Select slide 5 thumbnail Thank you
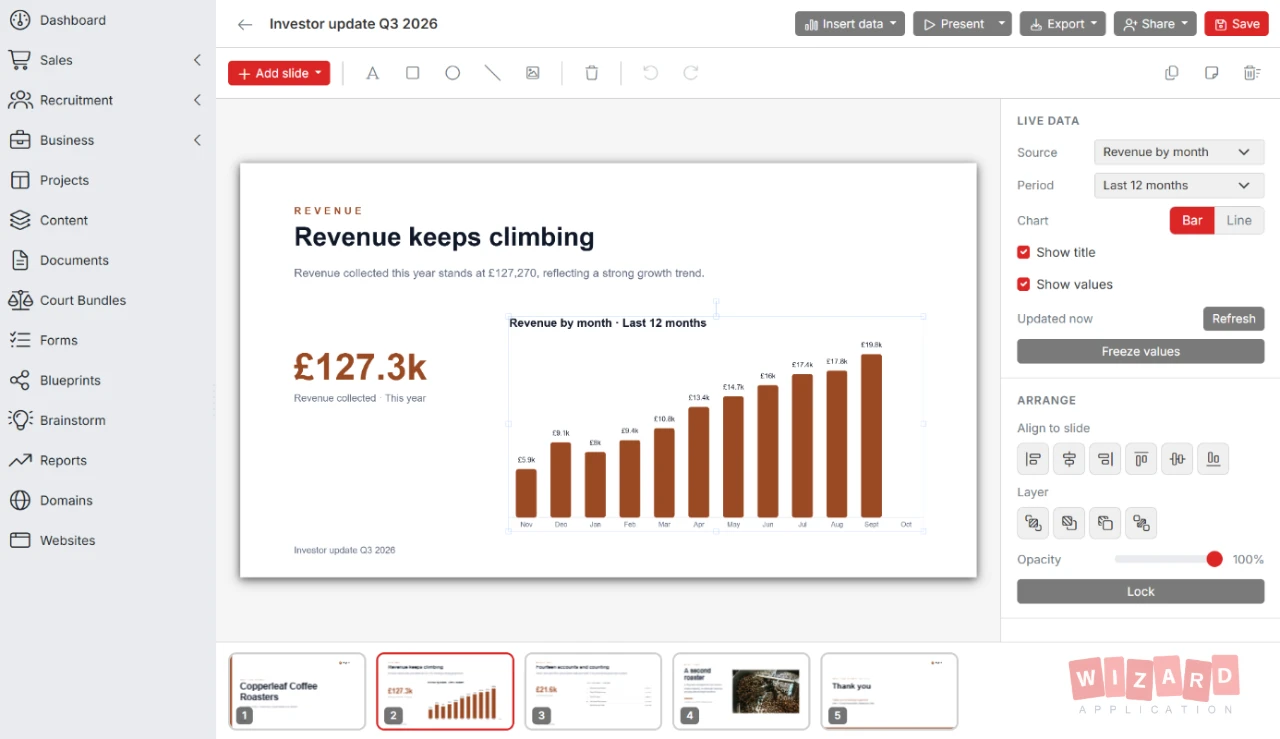 point(889,691)
